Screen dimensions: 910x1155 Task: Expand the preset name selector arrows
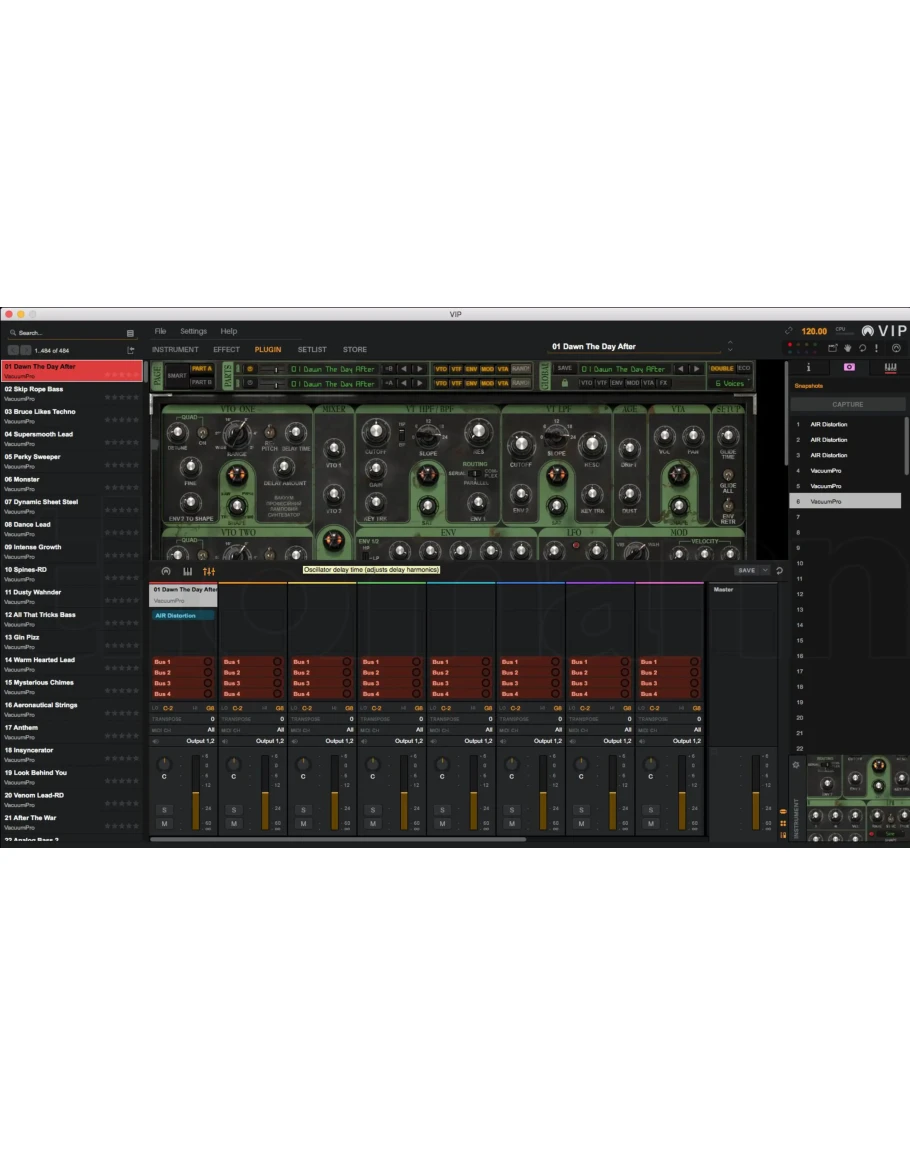tap(730, 347)
